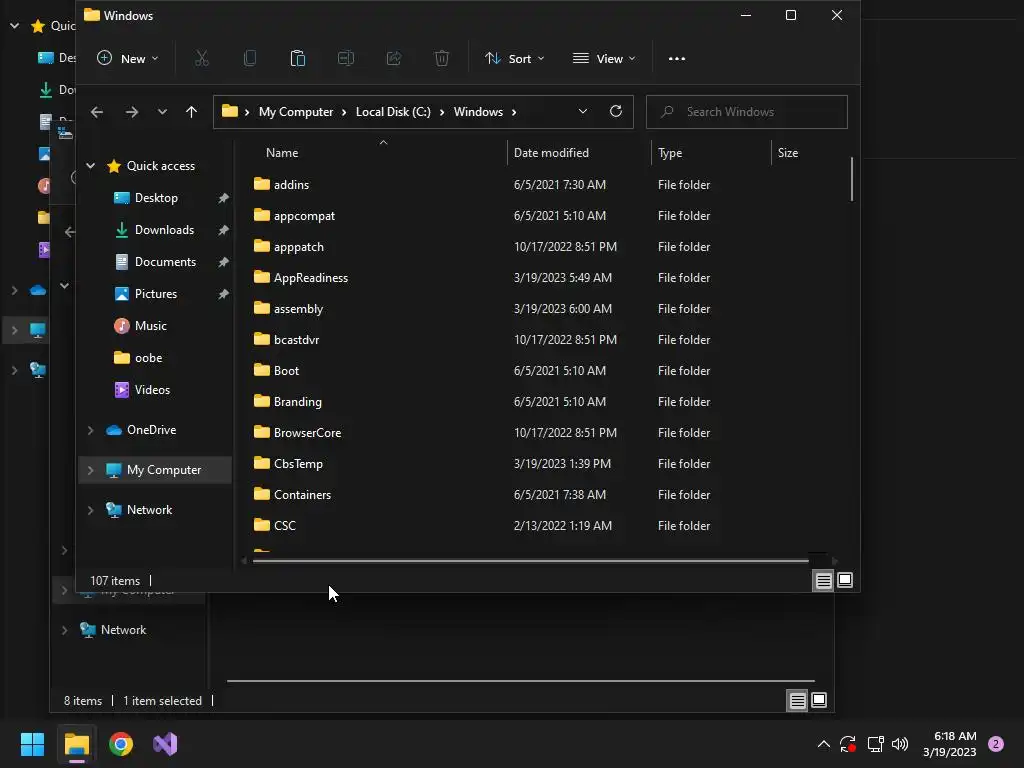Screen dimensions: 1024x768
Task: Expand the OneDrive tree node
Action: (91, 430)
